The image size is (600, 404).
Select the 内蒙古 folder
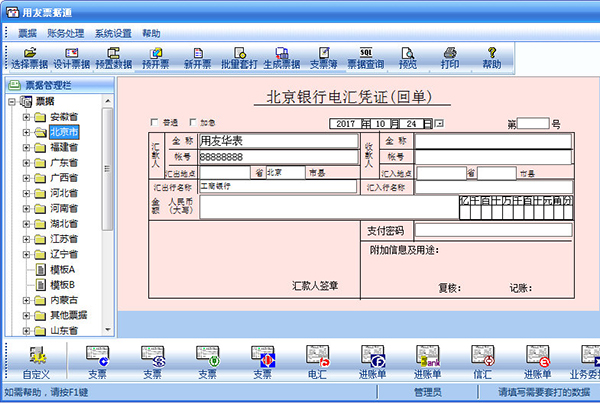pos(64,300)
